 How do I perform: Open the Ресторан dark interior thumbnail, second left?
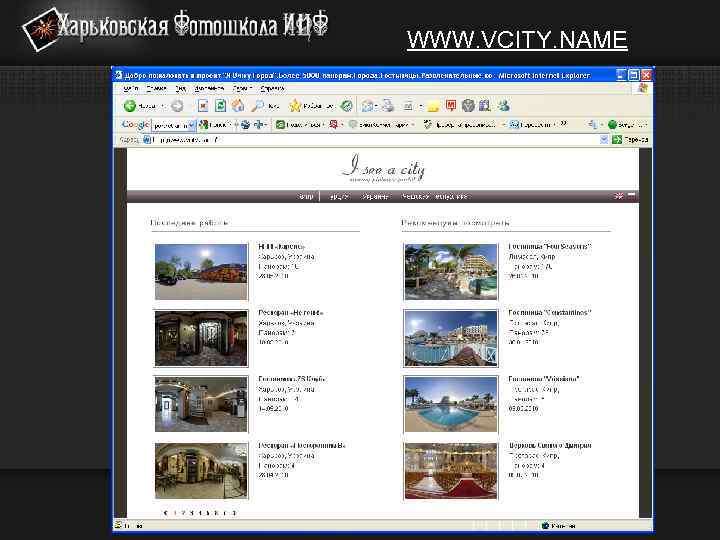pyautogui.click(x=201, y=338)
